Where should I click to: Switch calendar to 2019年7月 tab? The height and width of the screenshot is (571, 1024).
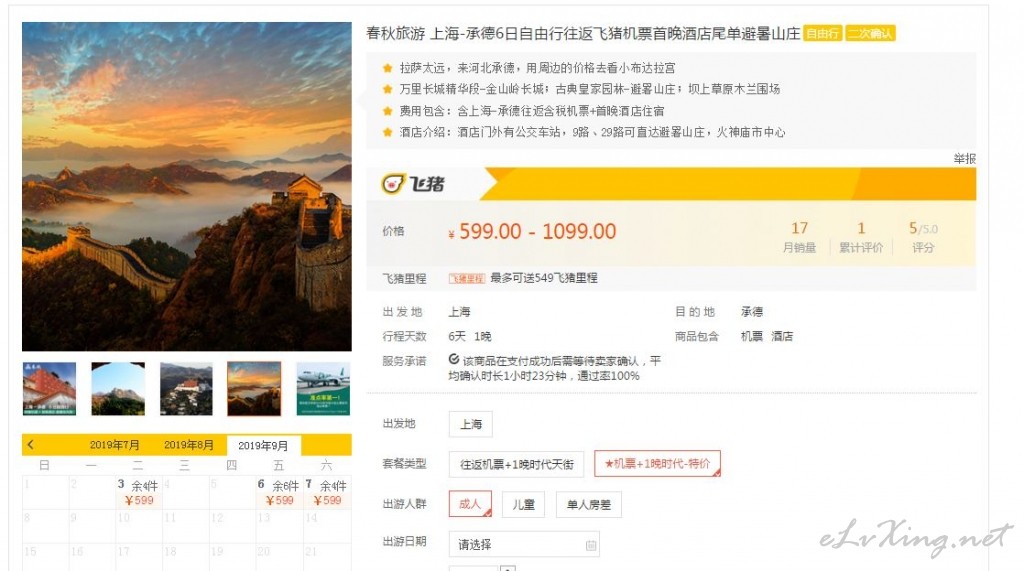click(x=115, y=445)
